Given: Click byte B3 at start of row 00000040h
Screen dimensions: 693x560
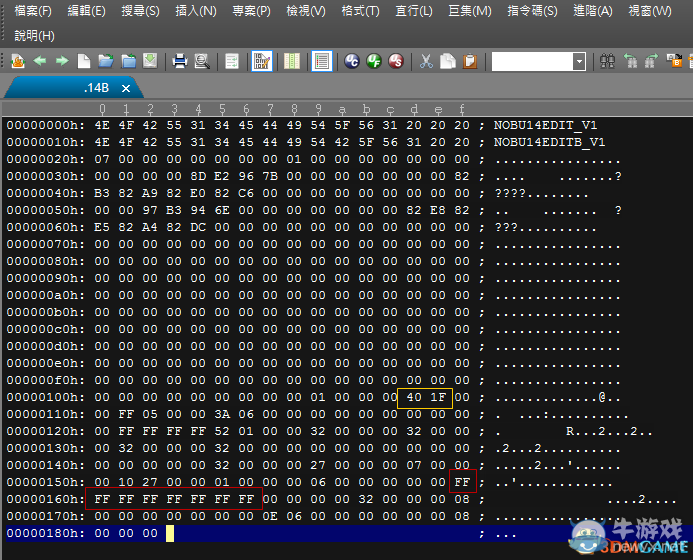Looking at the screenshot, I should click(x=102, y=194).
